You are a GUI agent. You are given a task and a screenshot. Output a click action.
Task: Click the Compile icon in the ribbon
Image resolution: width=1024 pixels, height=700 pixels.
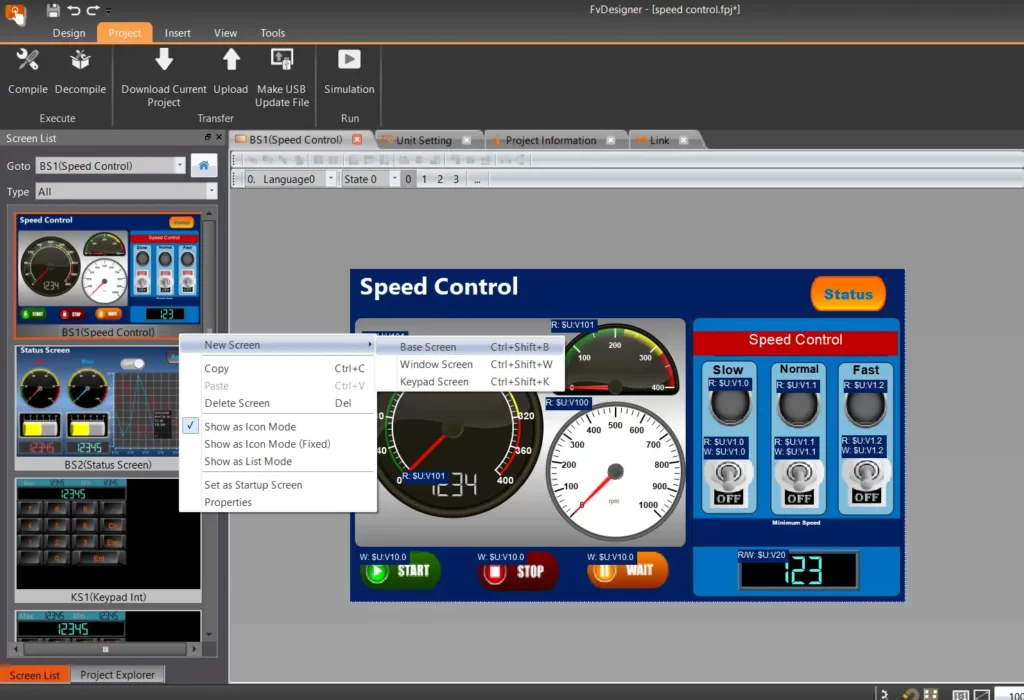tap(28, 61)
